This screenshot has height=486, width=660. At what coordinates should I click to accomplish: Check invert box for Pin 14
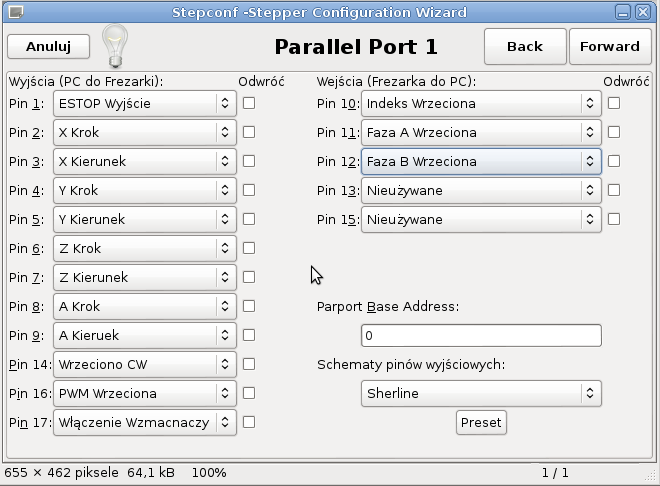(x=249, y=364)
